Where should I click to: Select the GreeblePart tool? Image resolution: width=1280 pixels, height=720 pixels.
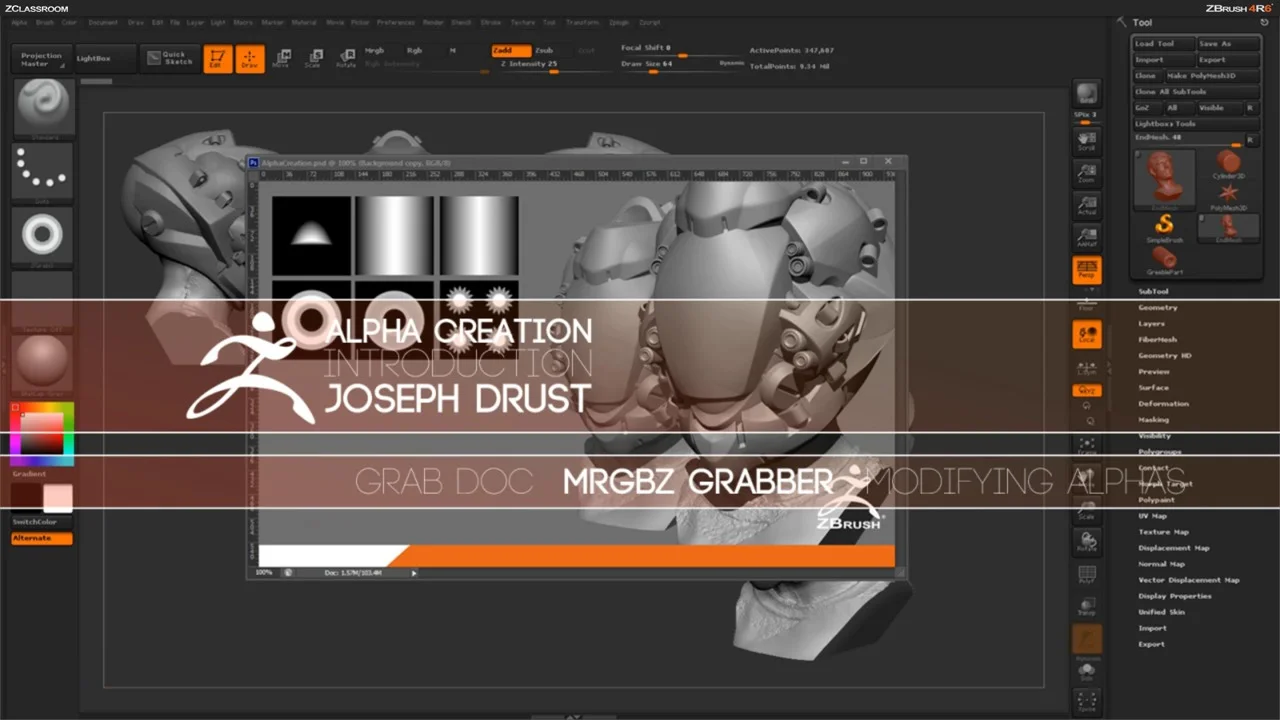point(1164,261)
